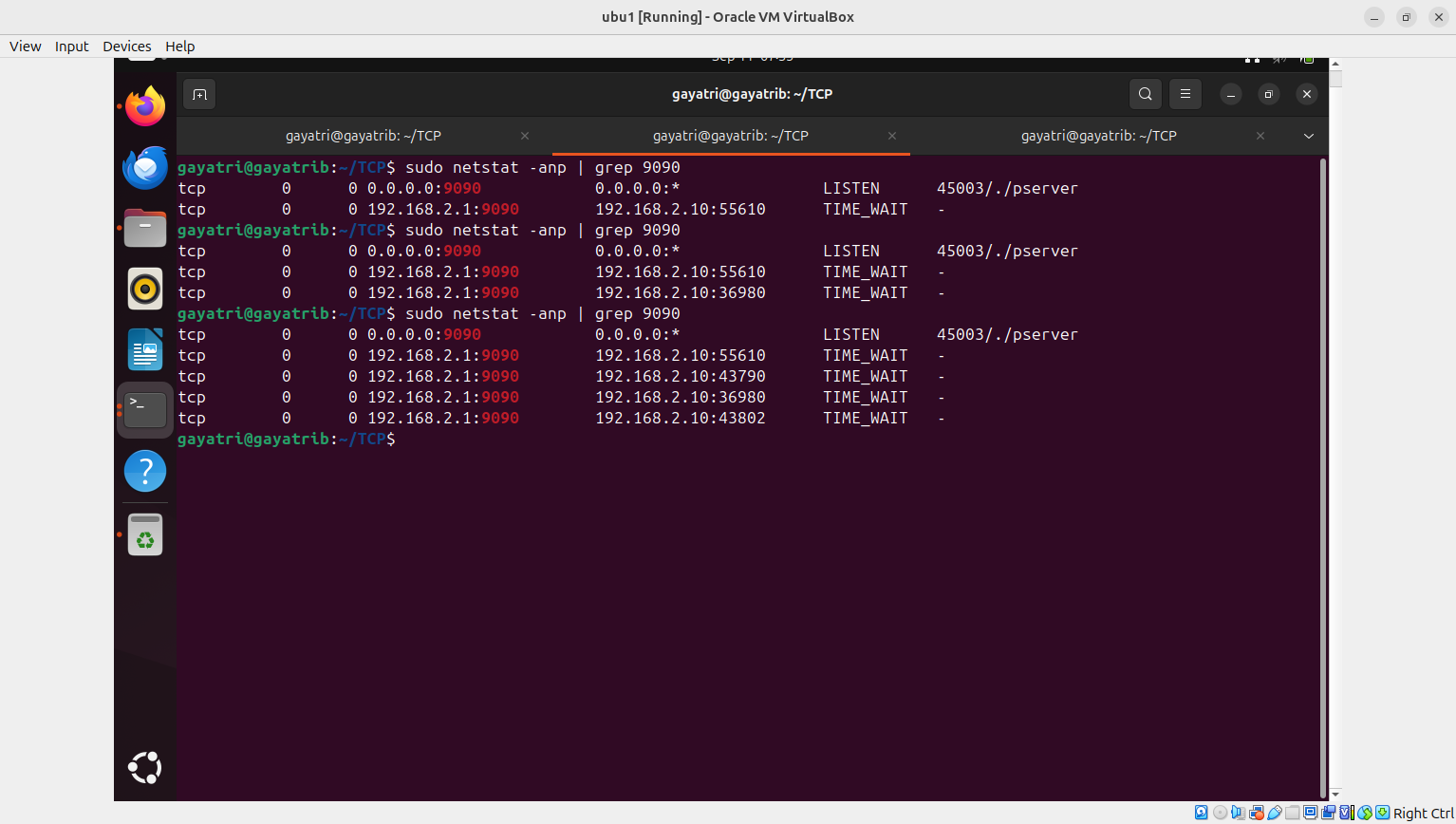
Task: Open the VirtualBox View menu
Action: click(x=25, y=47)
